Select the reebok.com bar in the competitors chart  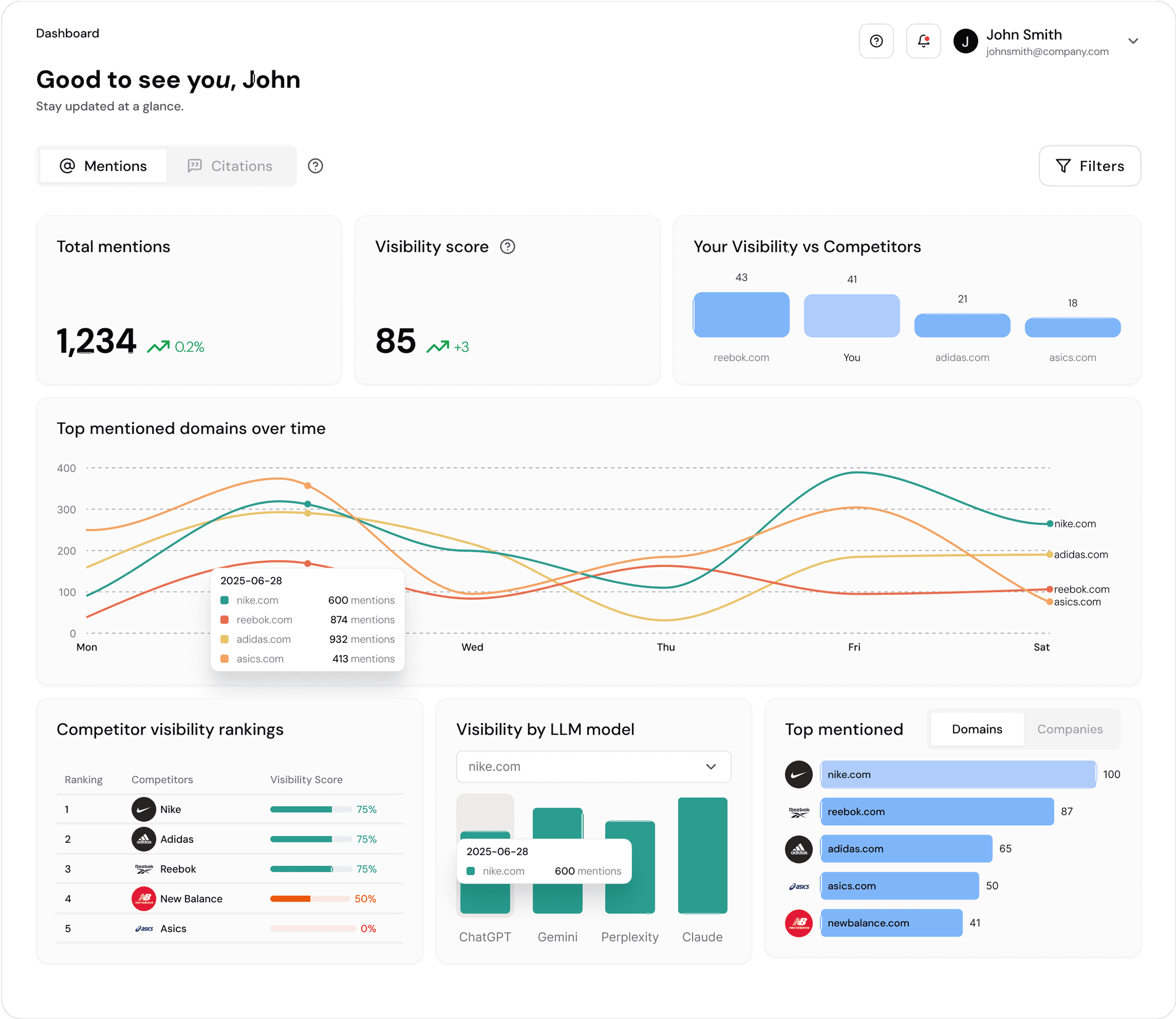point(741,315)
